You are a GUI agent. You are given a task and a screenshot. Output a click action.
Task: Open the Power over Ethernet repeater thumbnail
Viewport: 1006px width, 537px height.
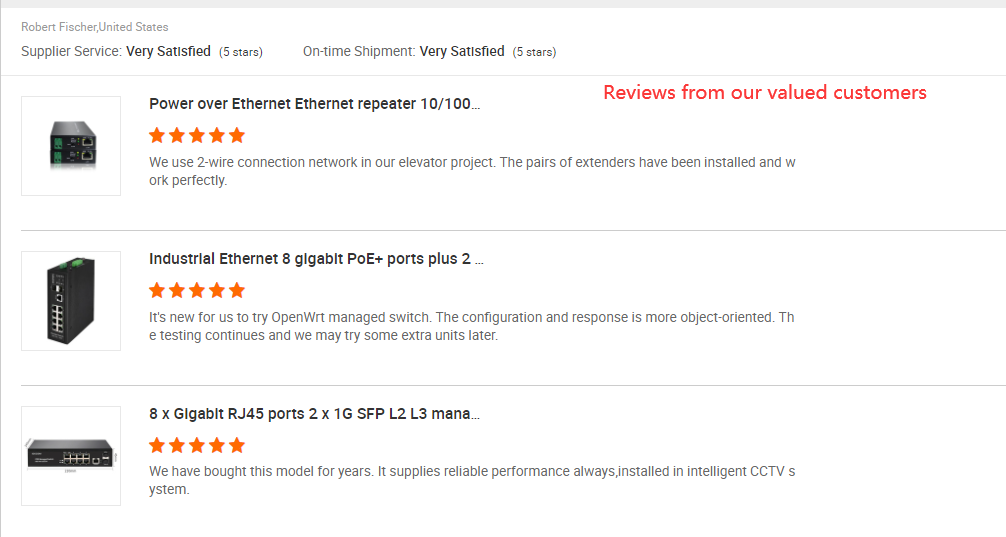(71, 146)
